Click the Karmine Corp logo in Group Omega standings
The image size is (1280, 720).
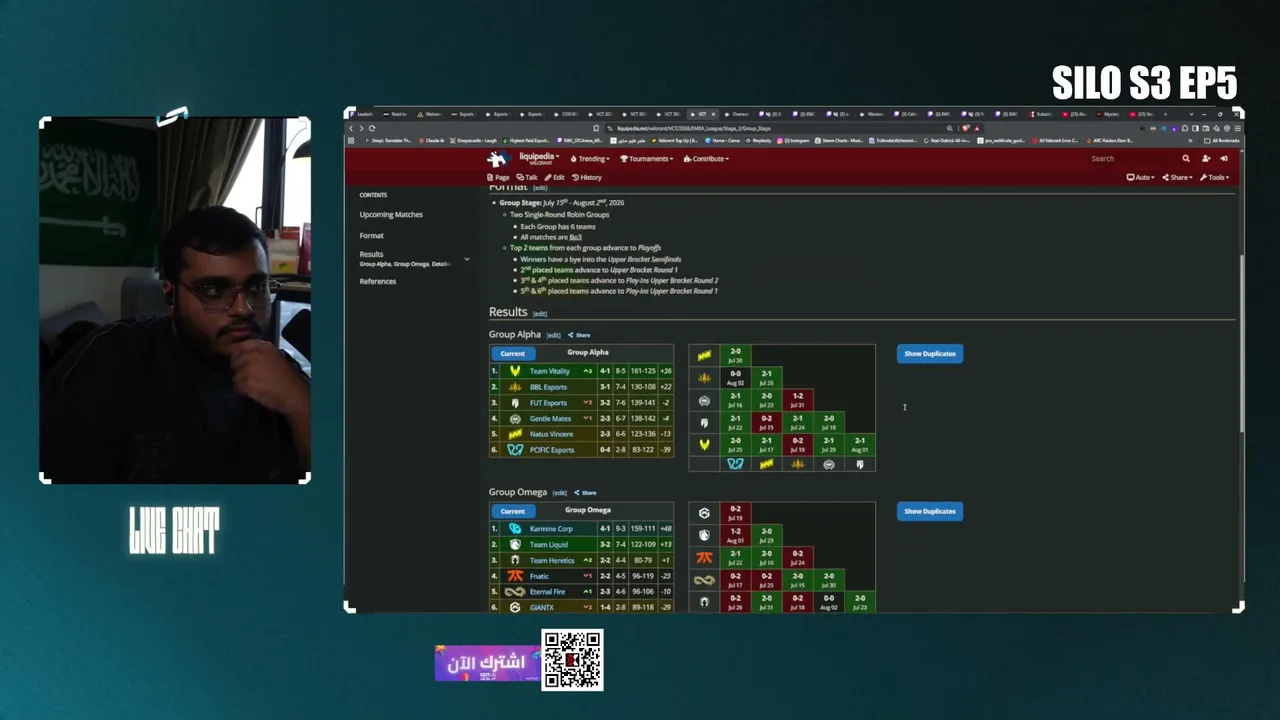(x=515, y=529)
